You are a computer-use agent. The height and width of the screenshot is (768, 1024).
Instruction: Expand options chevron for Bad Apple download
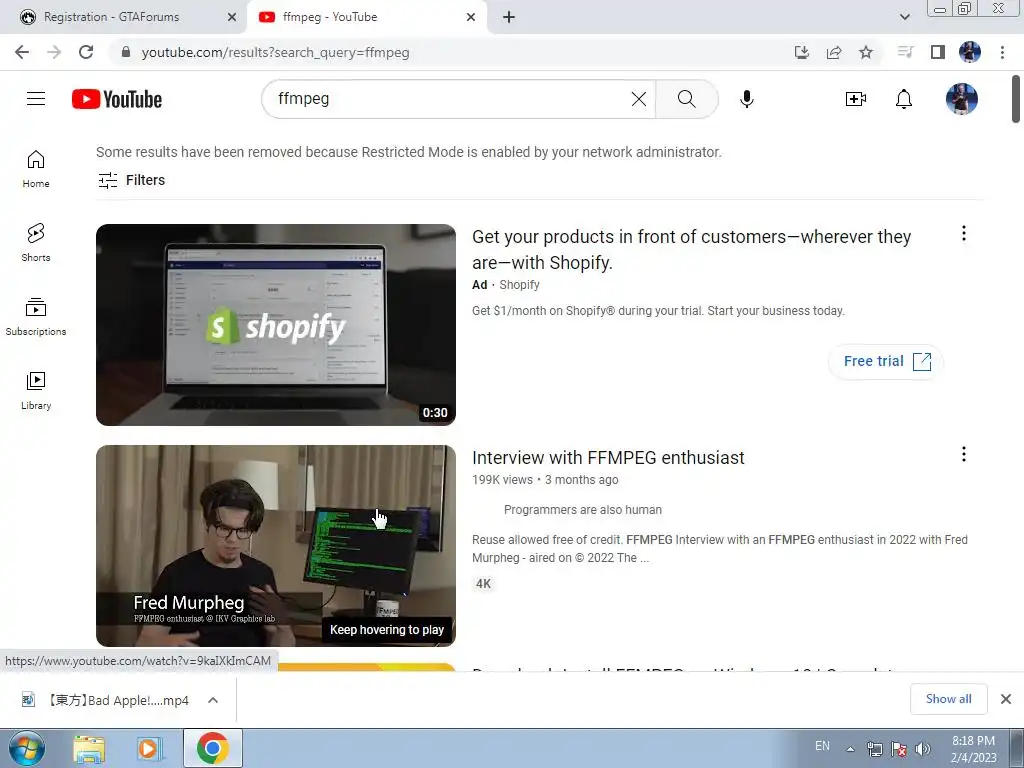[213, 700]
